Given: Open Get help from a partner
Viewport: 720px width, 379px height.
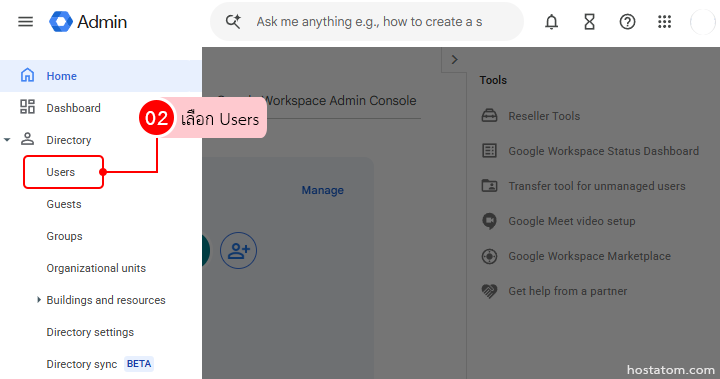Looking at the screenshot, I should (x=568, y=291).
